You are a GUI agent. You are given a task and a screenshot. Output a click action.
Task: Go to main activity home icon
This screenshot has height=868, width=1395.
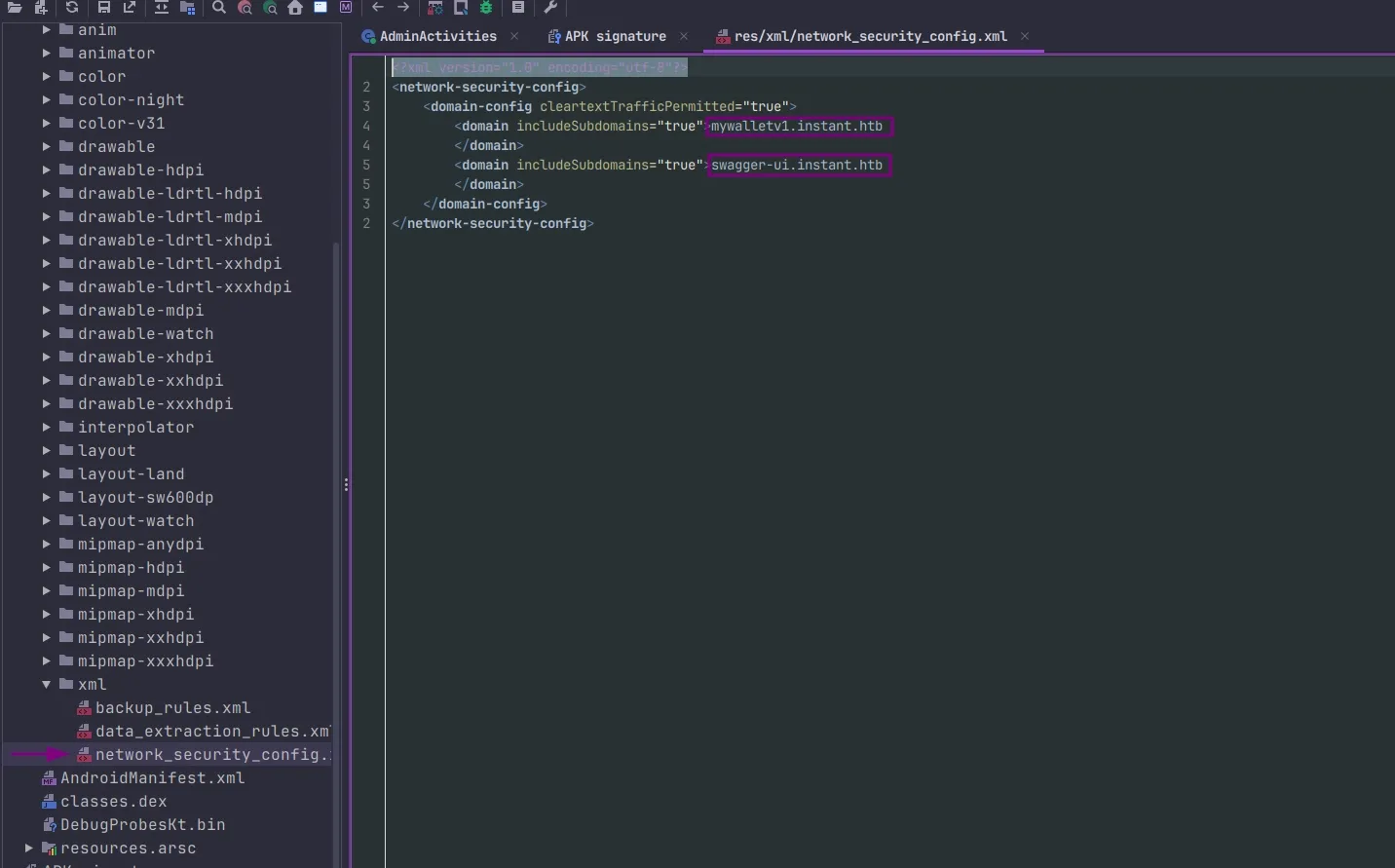(x=295, y=7)
